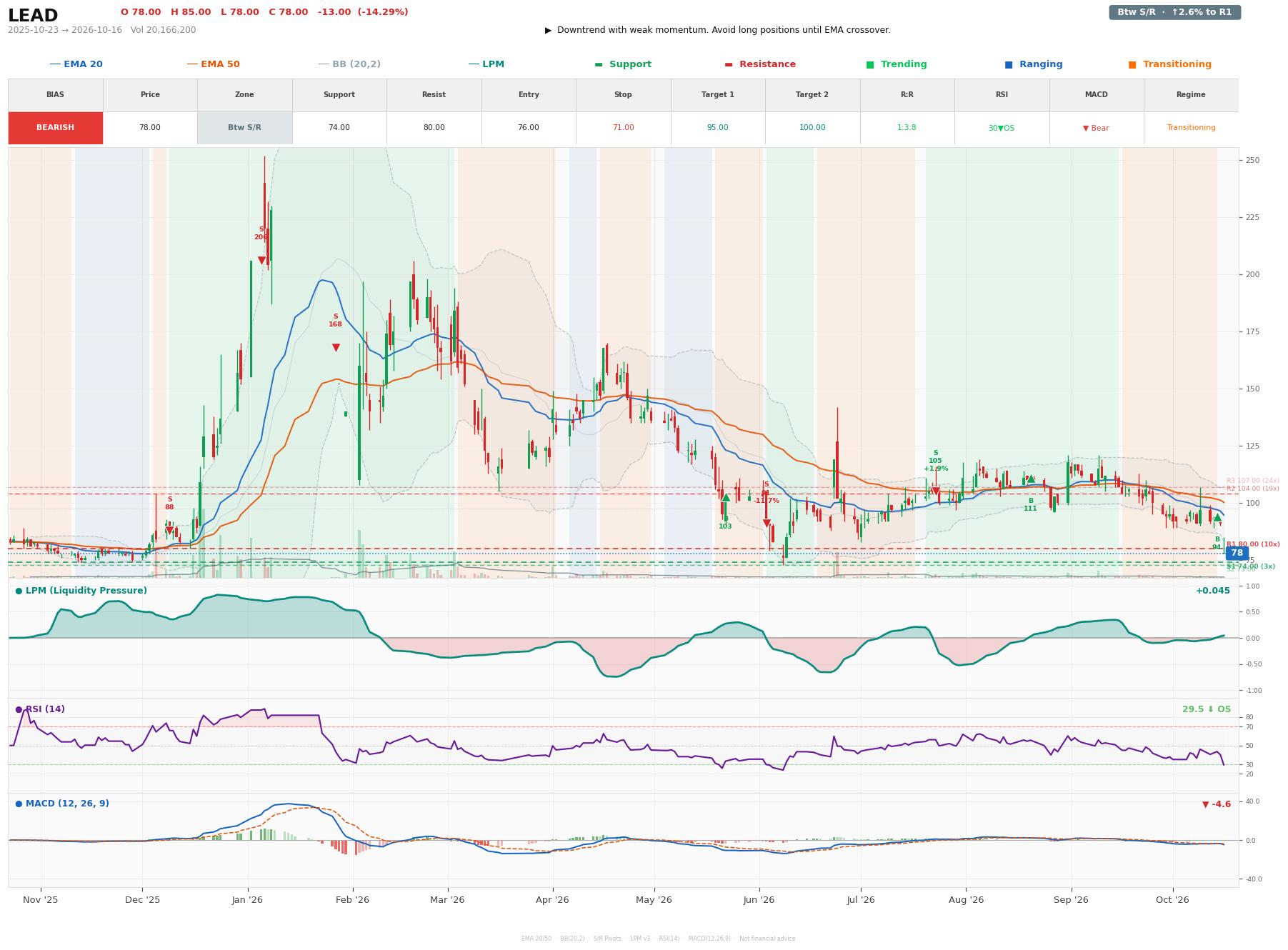Image resolution: width=1288 pixels, height=950 pixels.
Task: Click the LPM value +0.045
Action: pos(1213,591)
